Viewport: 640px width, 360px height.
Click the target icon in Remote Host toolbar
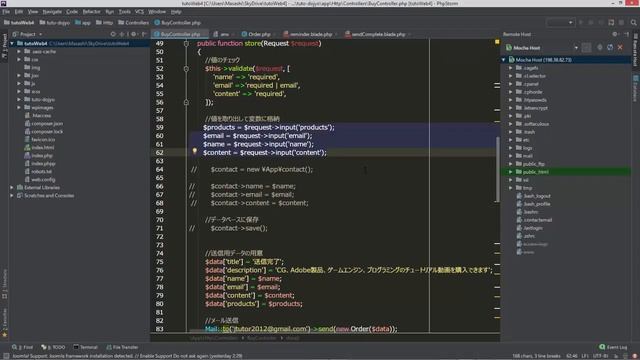(x=600, y=48)
